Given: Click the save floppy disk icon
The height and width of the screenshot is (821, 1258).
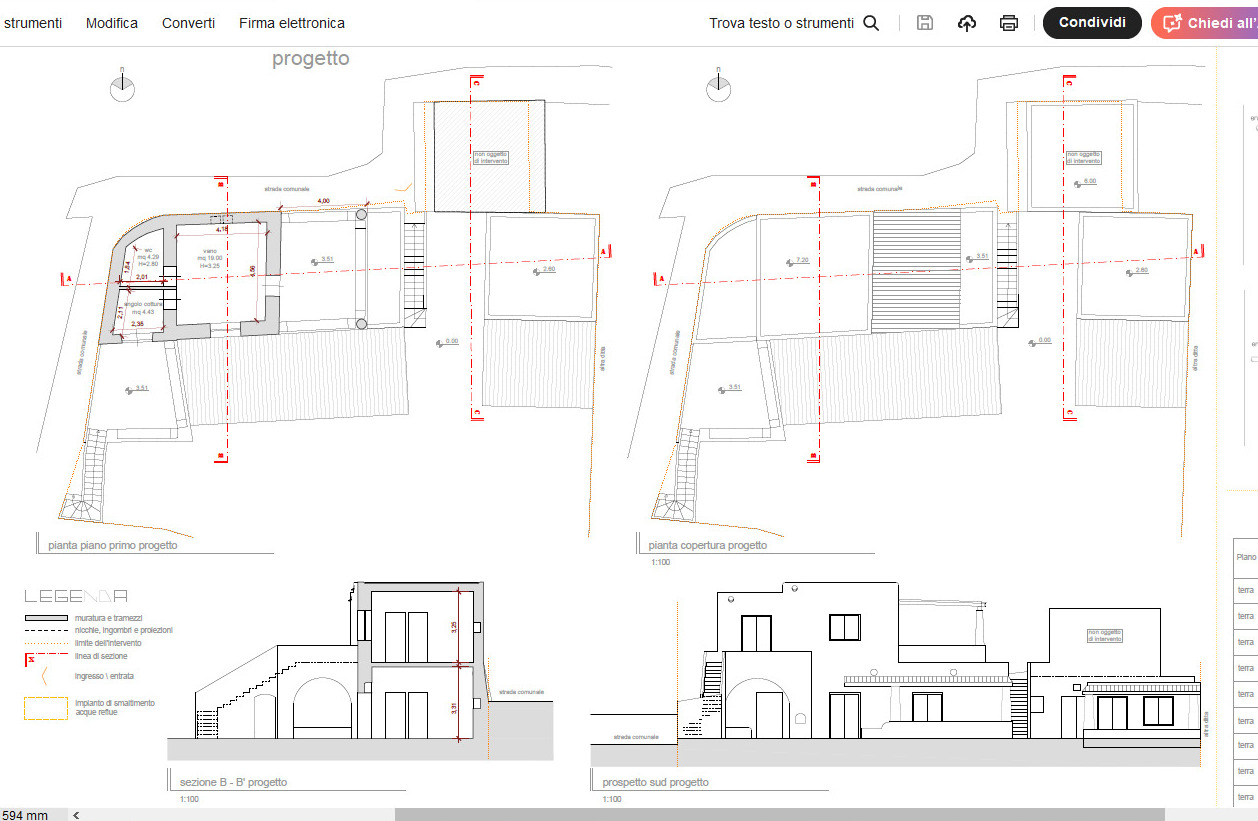Looking at the screenshot, I should pyautogui.click(x=925, y=23).
